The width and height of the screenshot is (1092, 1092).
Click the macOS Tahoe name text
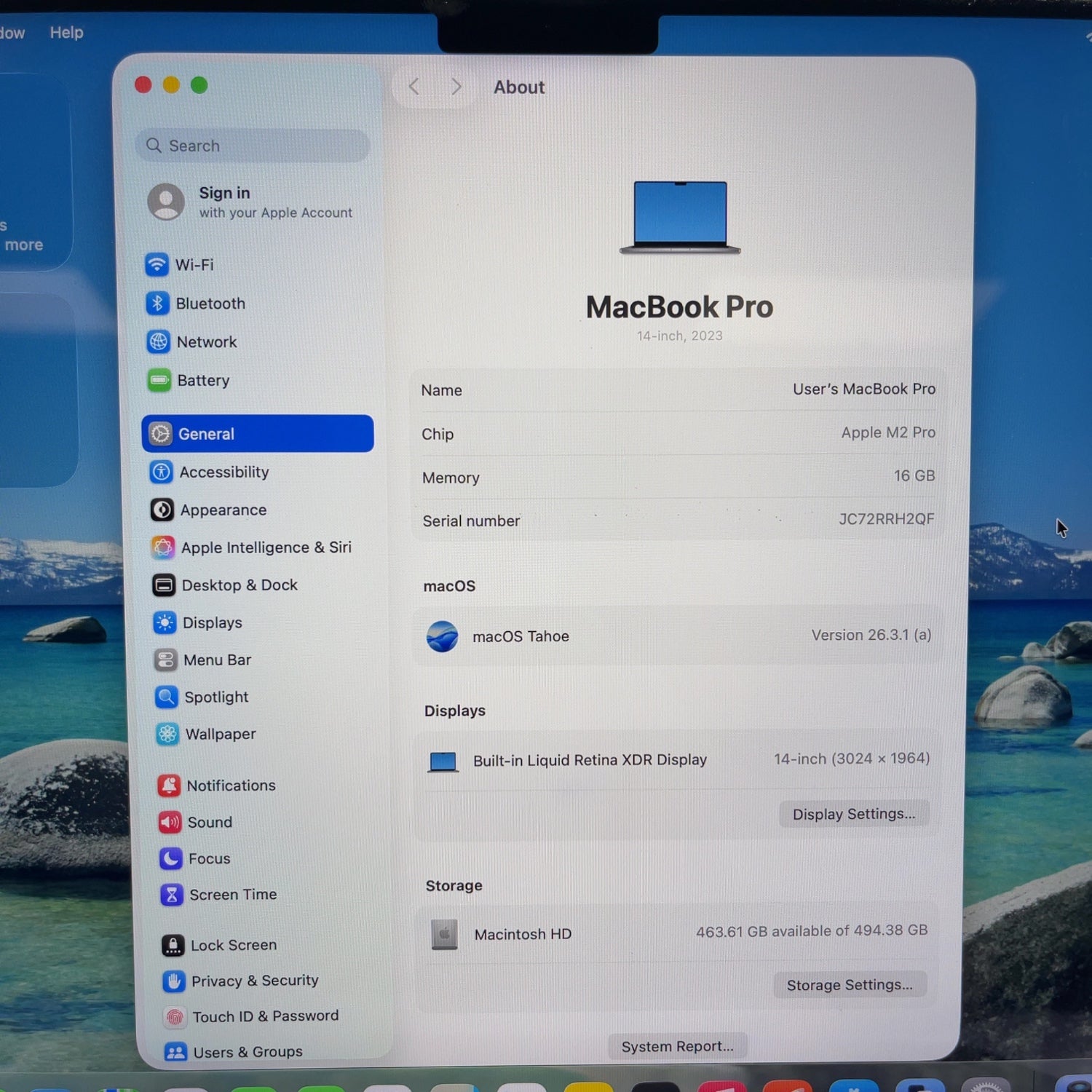(x=521, y=636)
